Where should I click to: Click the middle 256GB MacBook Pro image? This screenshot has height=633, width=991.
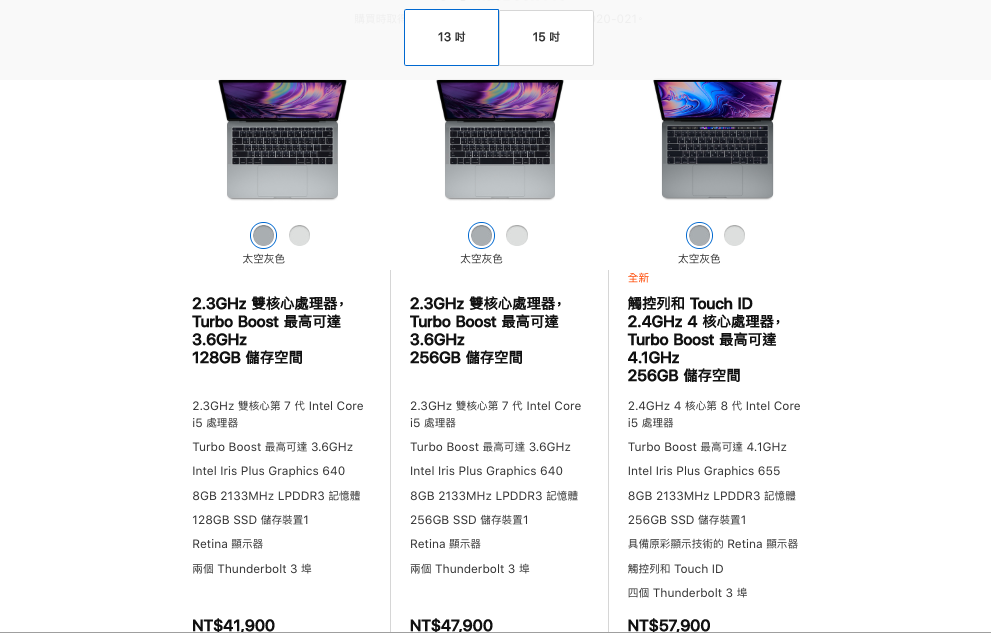pyautogui.click(x=500, y=139)
